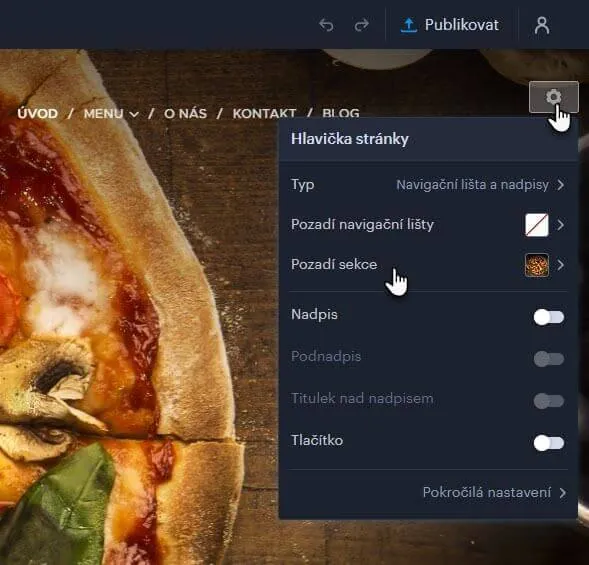
Task: Toggle the Nadpis switch
Action: [548, 317]
